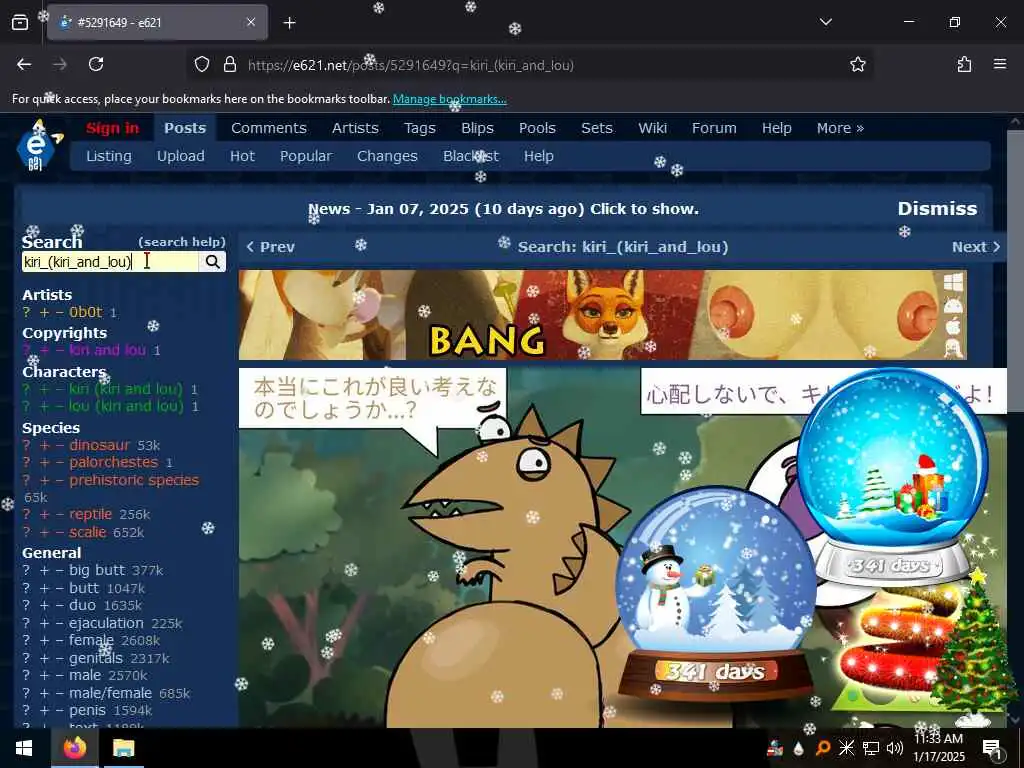Open the Comments section
The image size is (1024, 768).
click(x=268, y=128)
